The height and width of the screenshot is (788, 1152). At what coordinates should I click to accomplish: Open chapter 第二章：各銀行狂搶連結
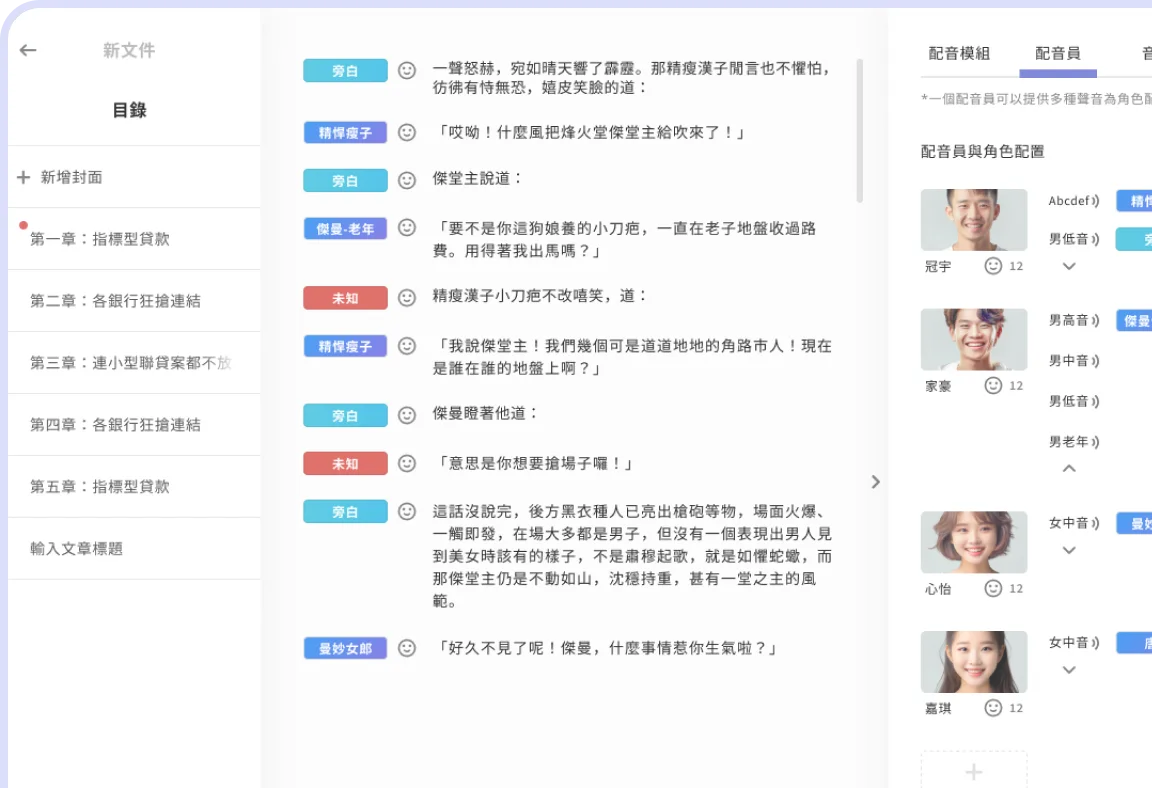tap(115, 301)
